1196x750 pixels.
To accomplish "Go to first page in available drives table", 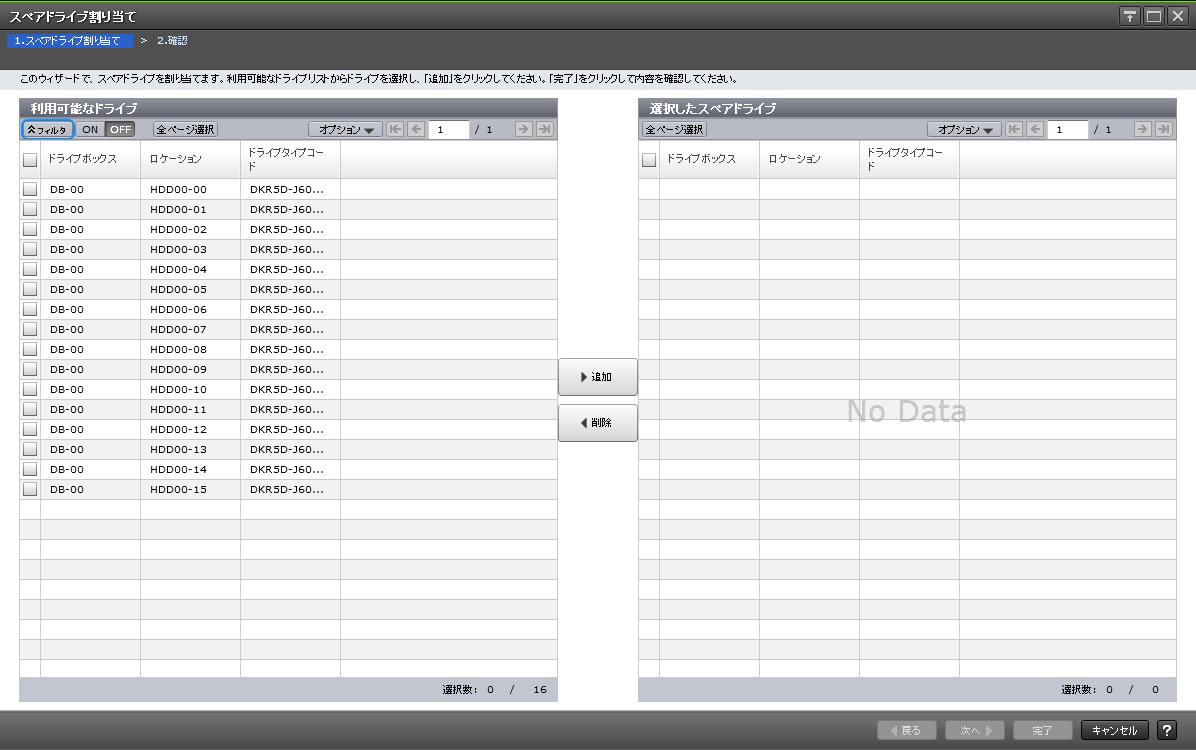I will point(395,129).
